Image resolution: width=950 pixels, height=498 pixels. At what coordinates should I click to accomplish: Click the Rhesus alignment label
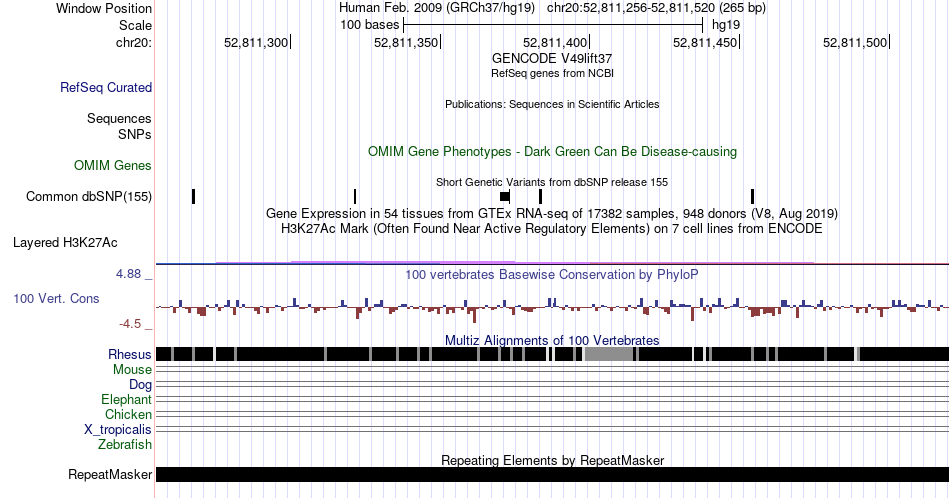point(130,354)
